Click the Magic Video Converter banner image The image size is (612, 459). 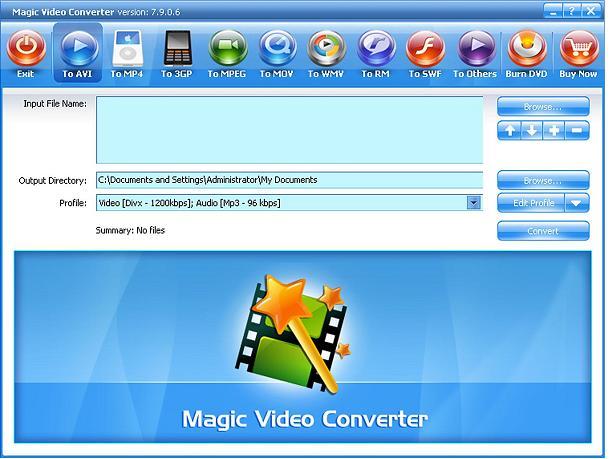pos(302,347)
